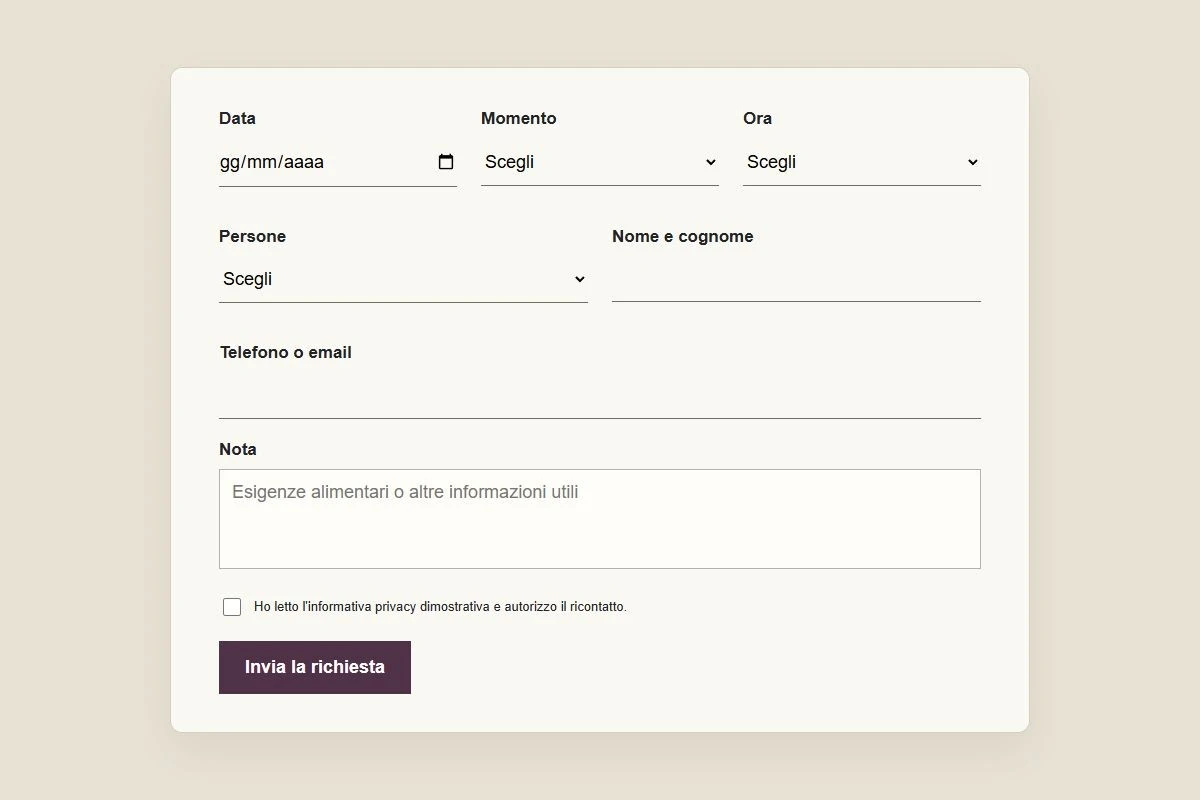Expand the Persone dropdown

tap(403, 279)
